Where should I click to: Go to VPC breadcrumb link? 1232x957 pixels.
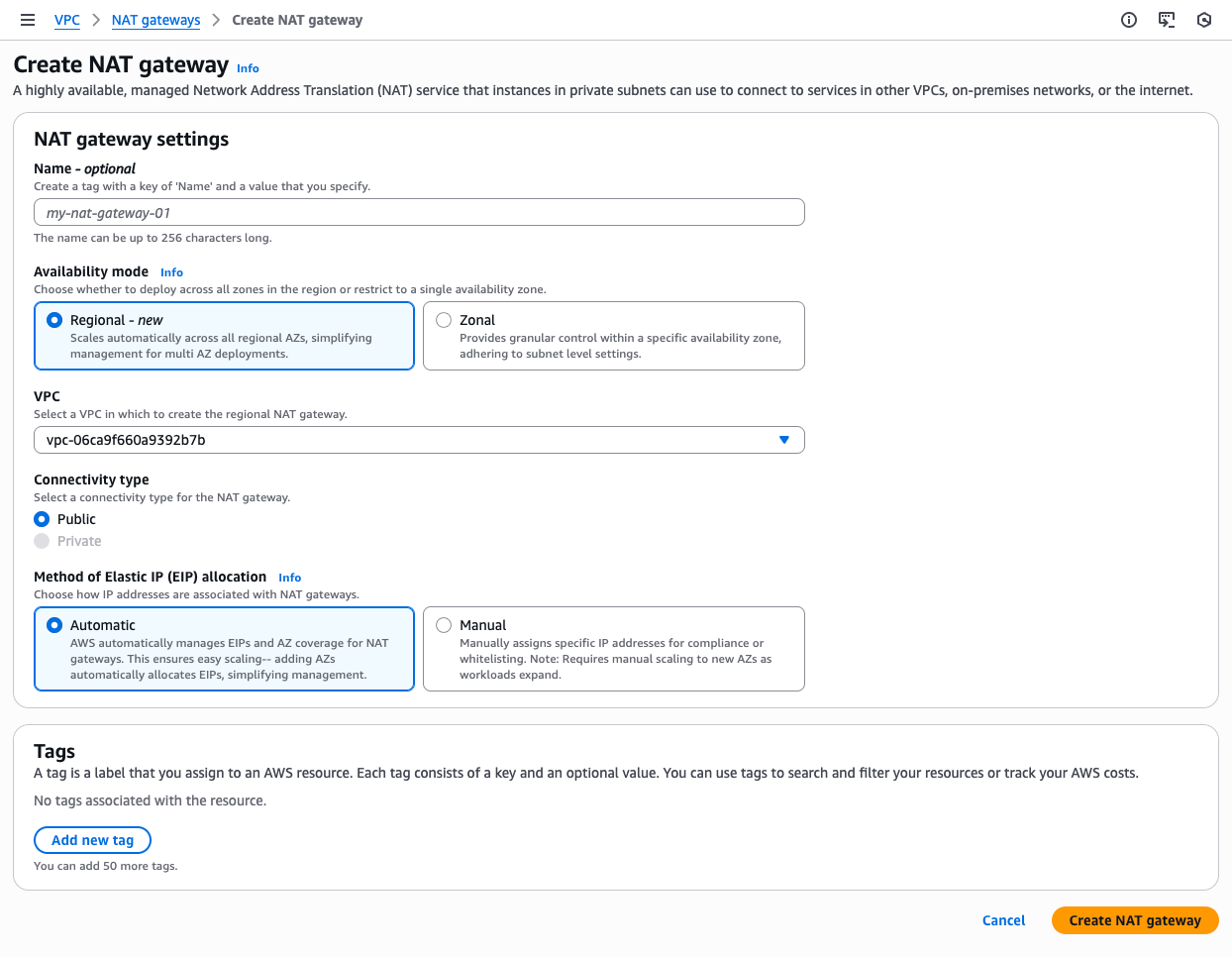click(x=67, y=20)
